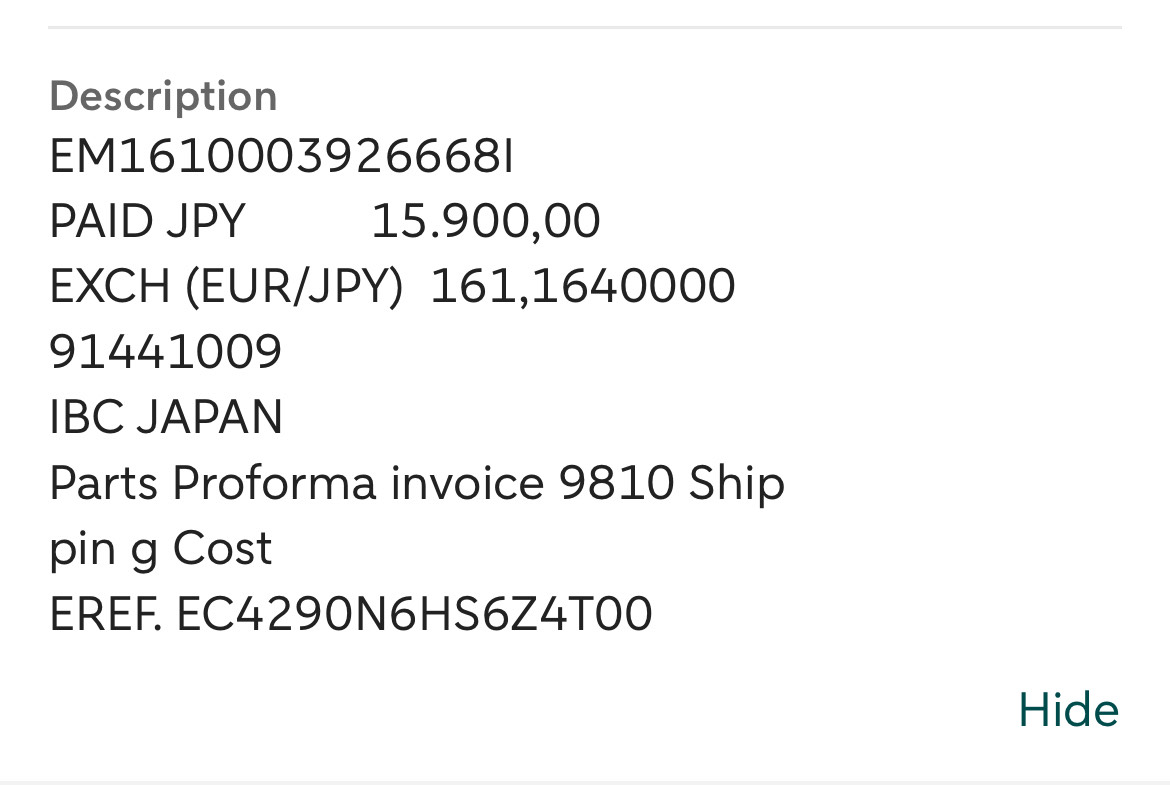Screen dimensions: 1170x785
Task: Select the word Proforma
Action: [275, 483]
